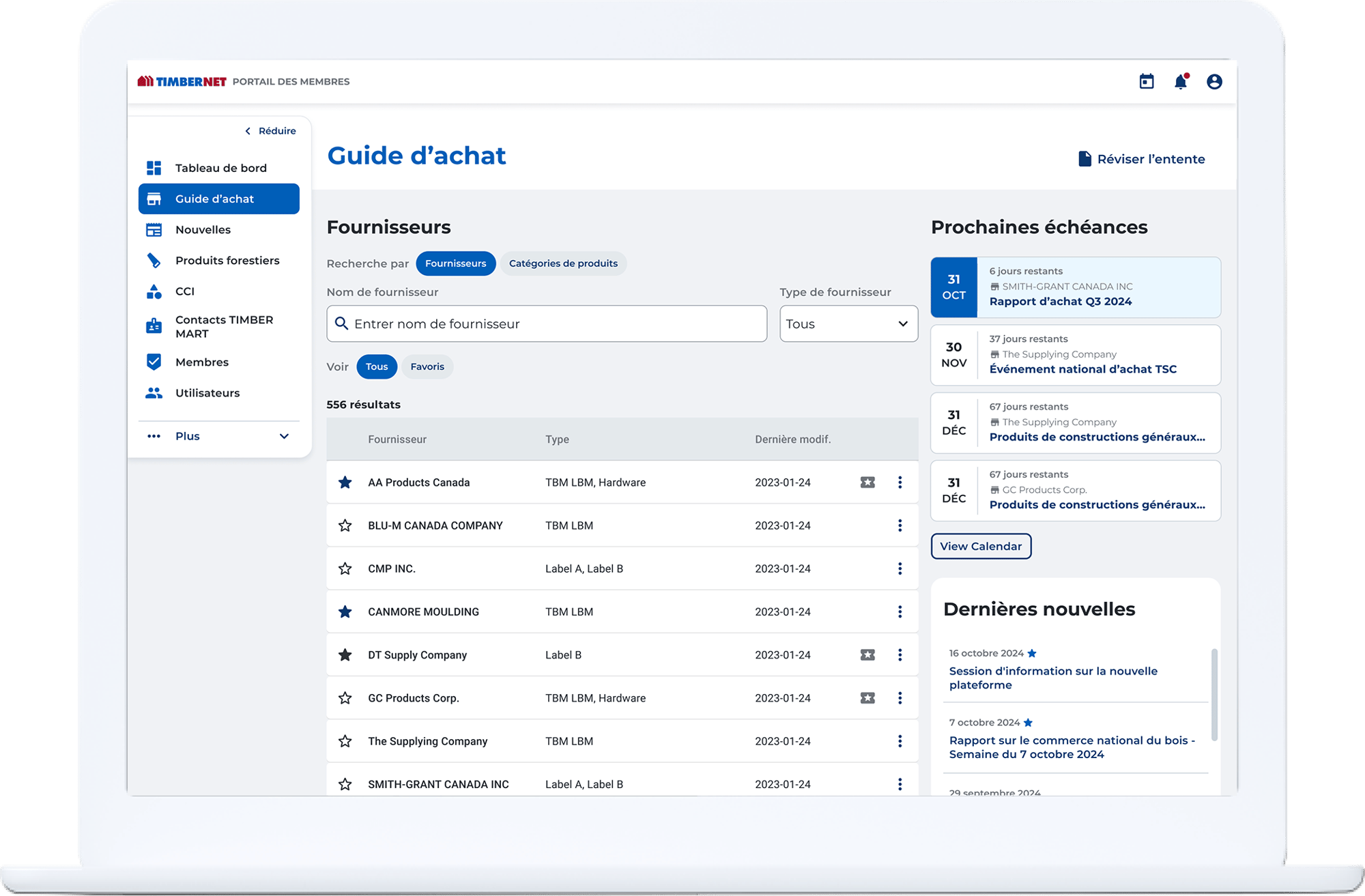Open the three-dot menu for AA Products Canada
The height and width of the screenshot is (896, 1365).
(x=900, y=482)
